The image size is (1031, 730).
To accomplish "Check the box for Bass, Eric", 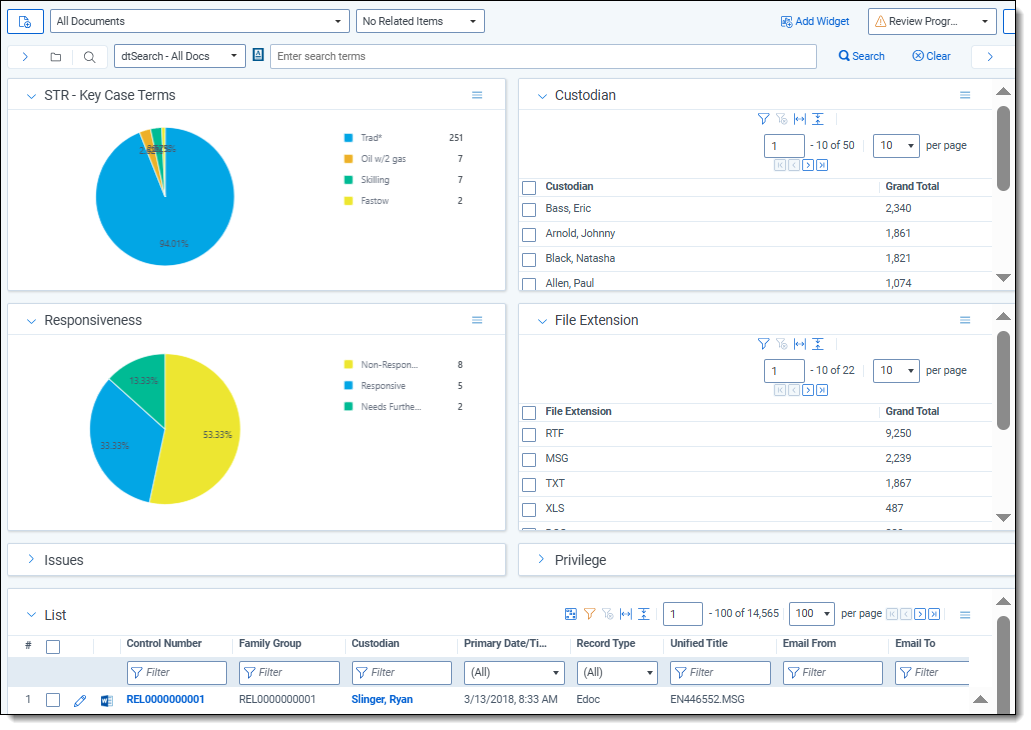I will [x=529, y=209].
